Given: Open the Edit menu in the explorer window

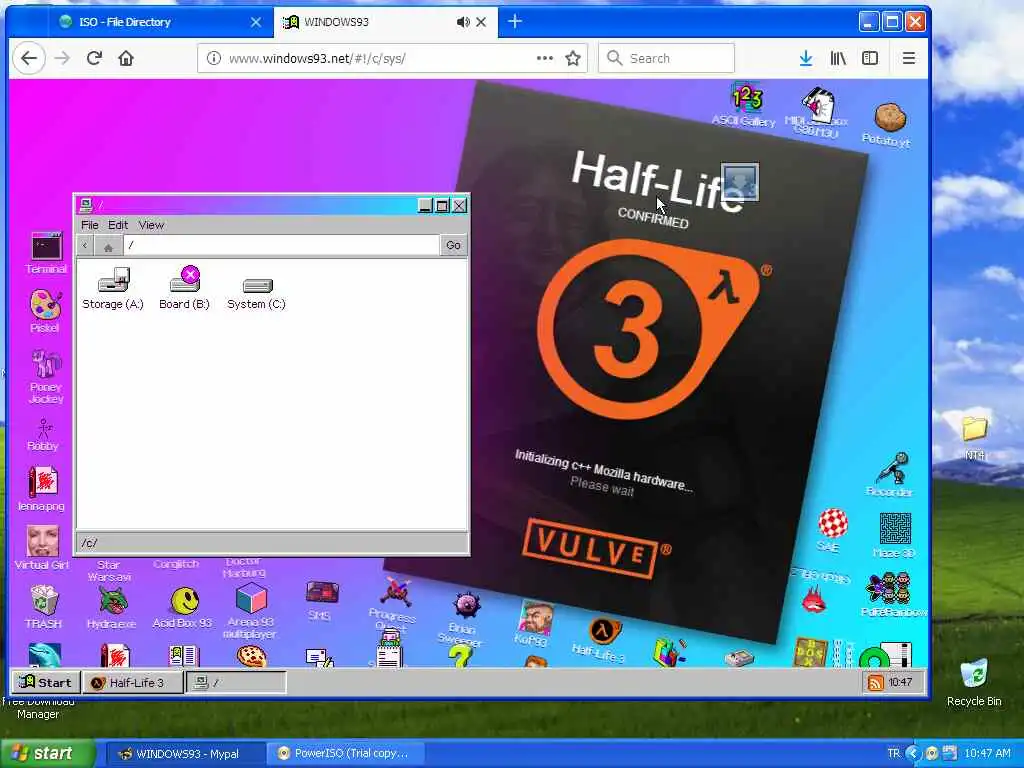Looking at the screenshot, I should [x=118, y=225].
